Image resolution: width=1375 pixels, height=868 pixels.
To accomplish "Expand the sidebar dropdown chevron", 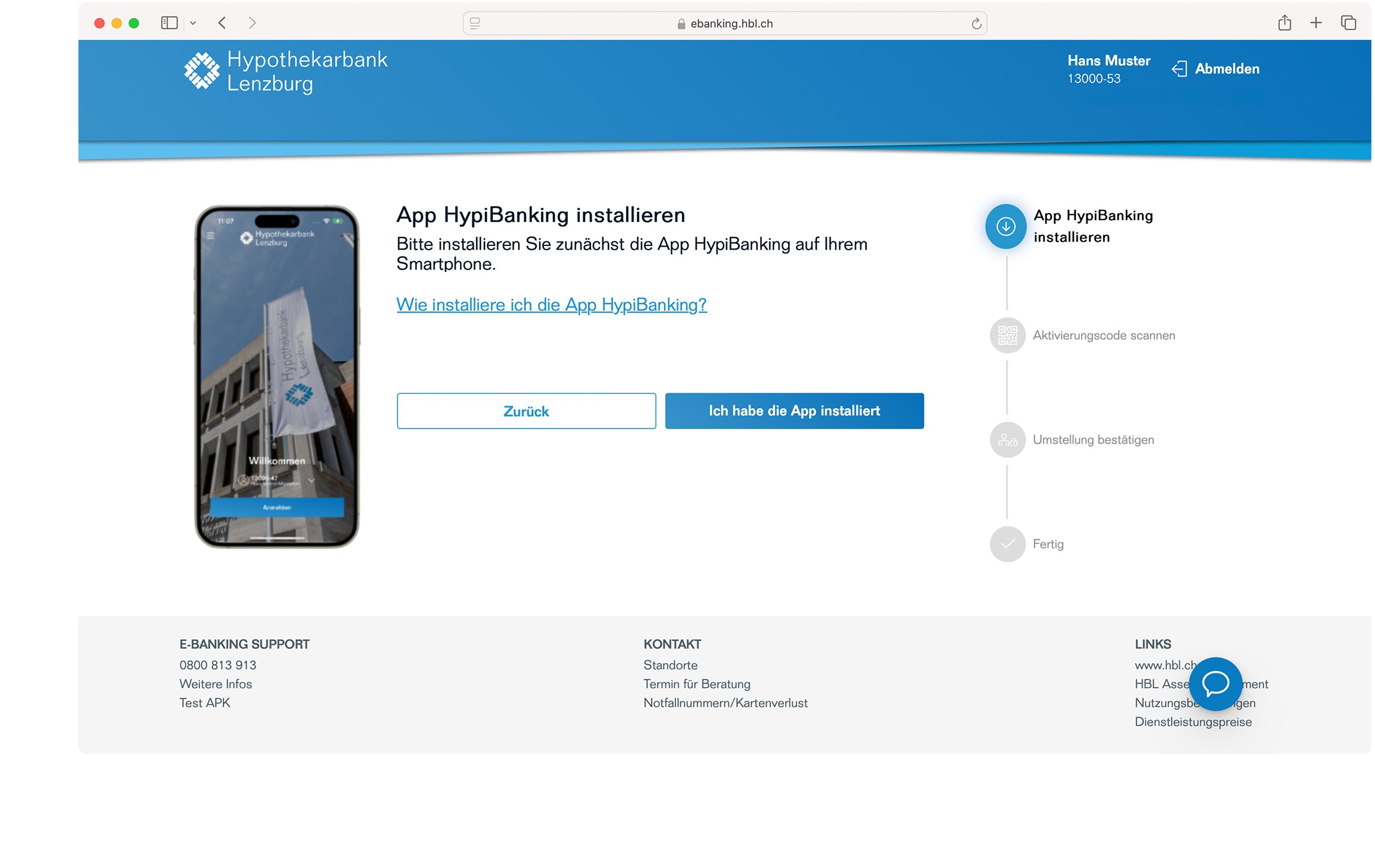I will [193, 23].
